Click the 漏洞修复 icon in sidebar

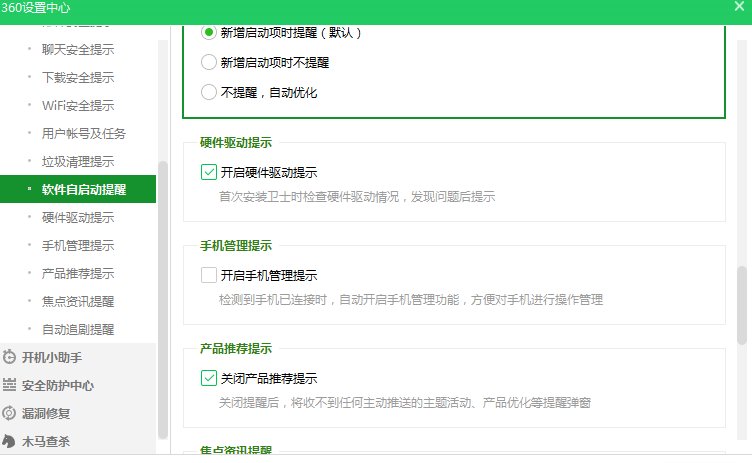9,413
